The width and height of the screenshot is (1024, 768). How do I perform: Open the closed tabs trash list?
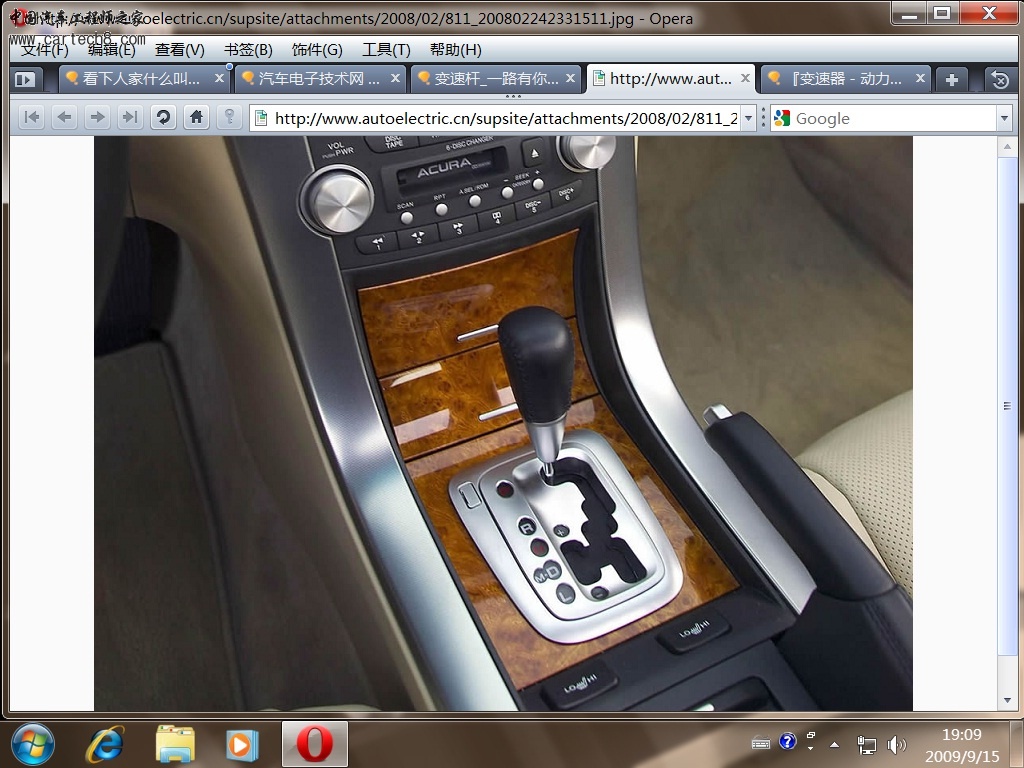1000,80
